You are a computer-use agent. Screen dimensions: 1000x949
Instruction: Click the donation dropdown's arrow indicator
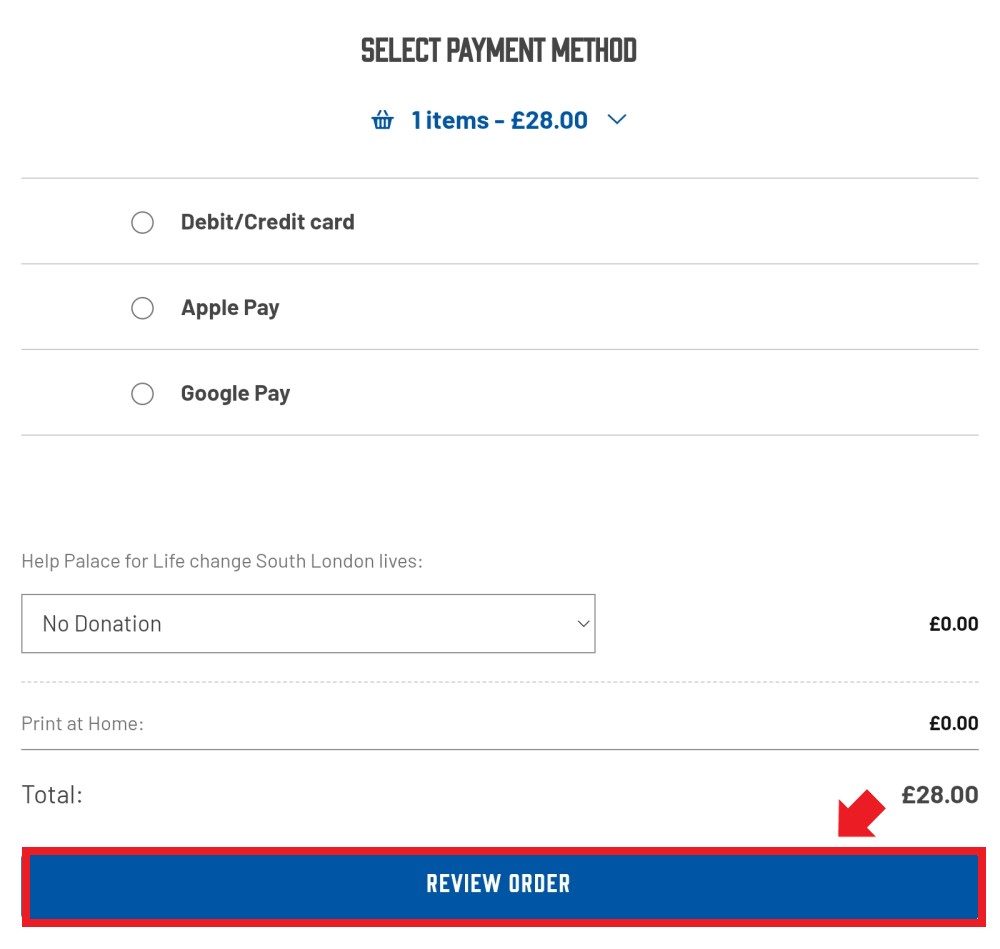coord(583,624)
